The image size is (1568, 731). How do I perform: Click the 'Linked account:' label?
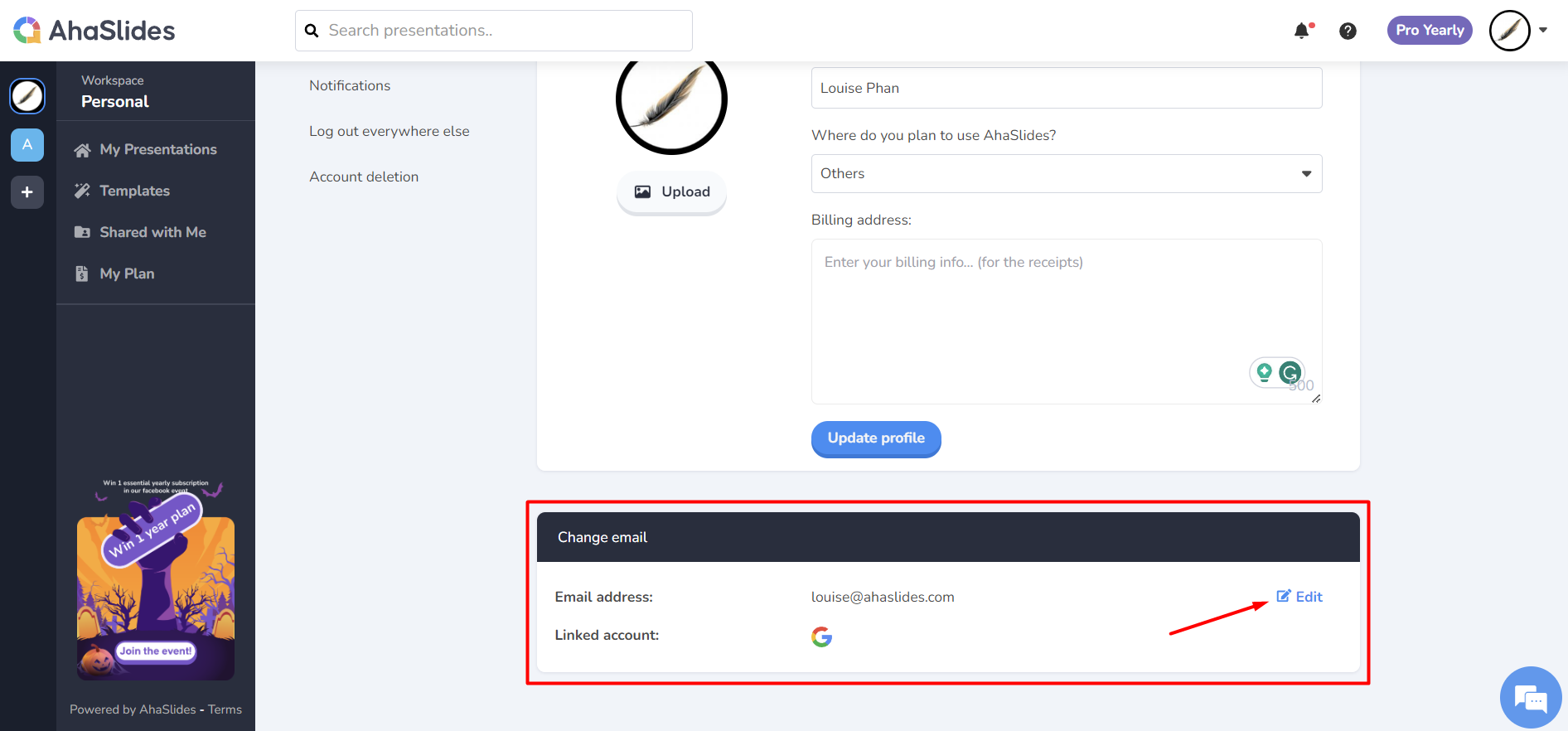(607, 635)
